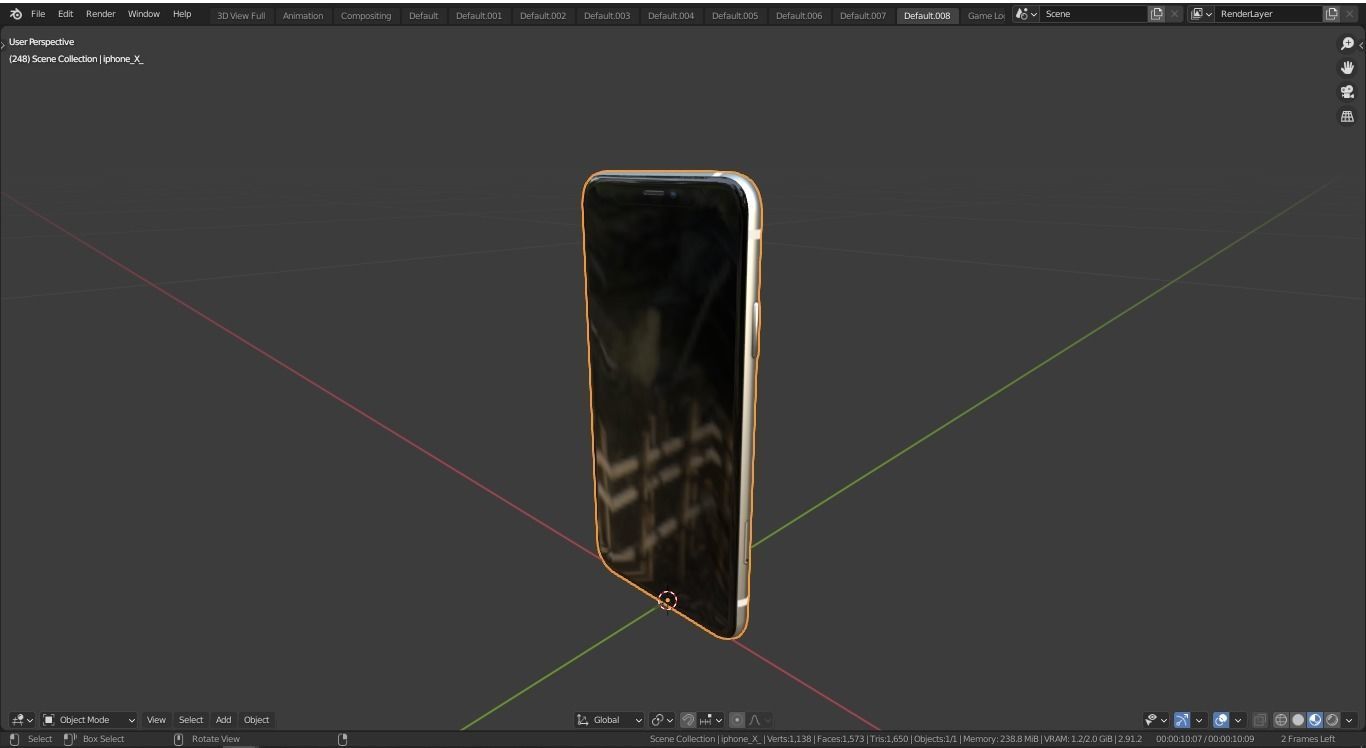This screenshot has width=1366, height=748.
Task: Click the RenderLayer name field
Action: point(1269,14)
